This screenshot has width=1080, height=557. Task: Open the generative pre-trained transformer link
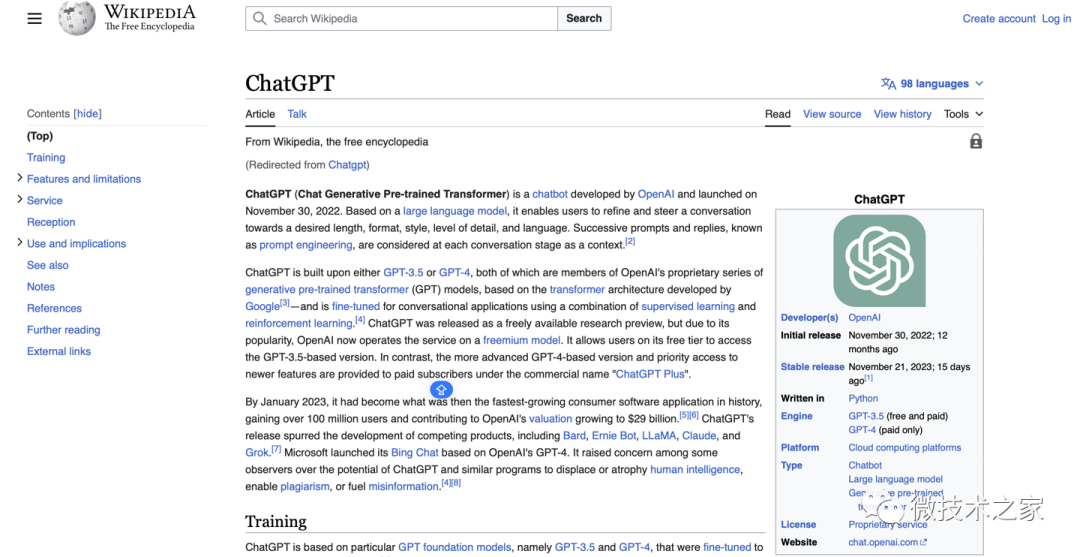tap(327, 289)
